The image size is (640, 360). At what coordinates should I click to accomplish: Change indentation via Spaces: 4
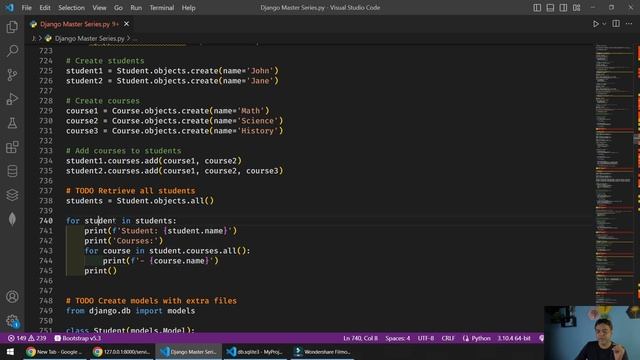pos(398,338)
